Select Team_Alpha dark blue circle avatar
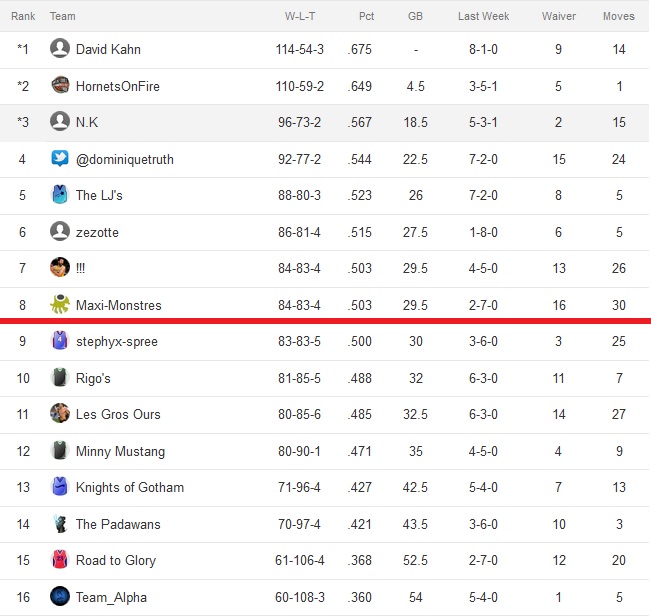Screen dimensions: 651x616 pos(60,596)
